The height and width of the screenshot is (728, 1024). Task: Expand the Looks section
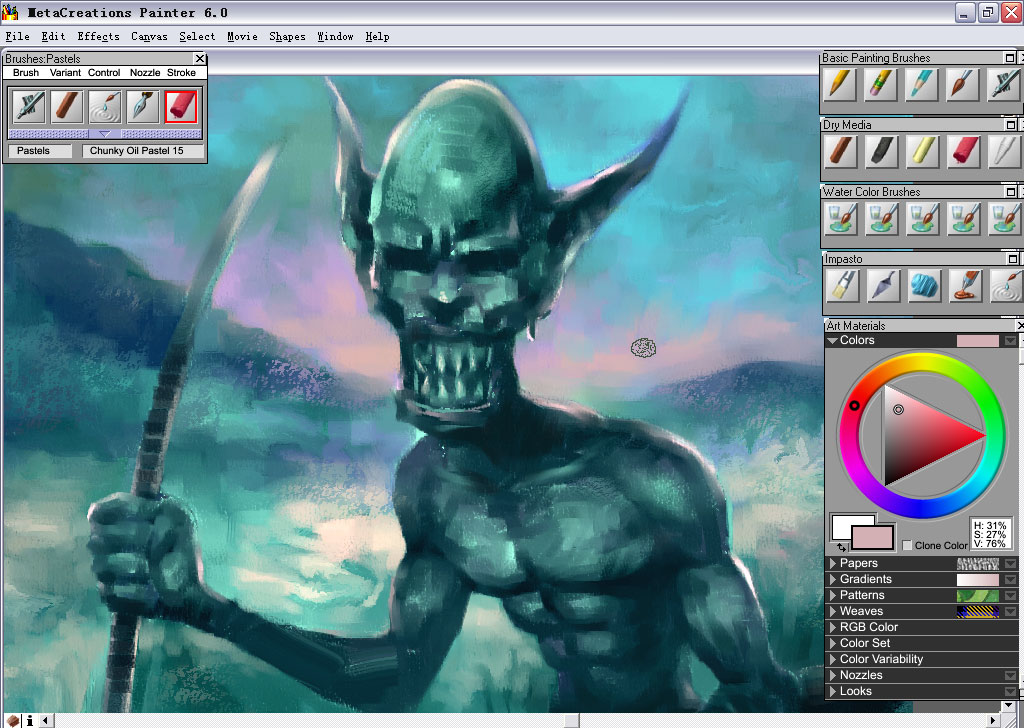tap(833, 691)
